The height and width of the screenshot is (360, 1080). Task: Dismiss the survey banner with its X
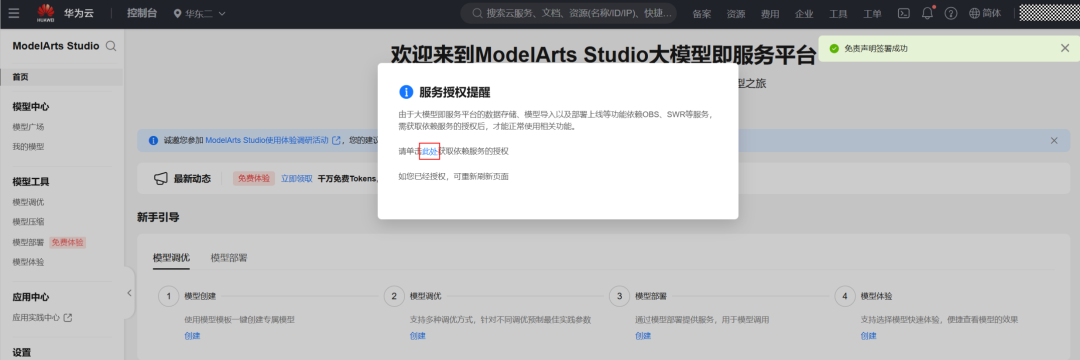pos(1054,140)
